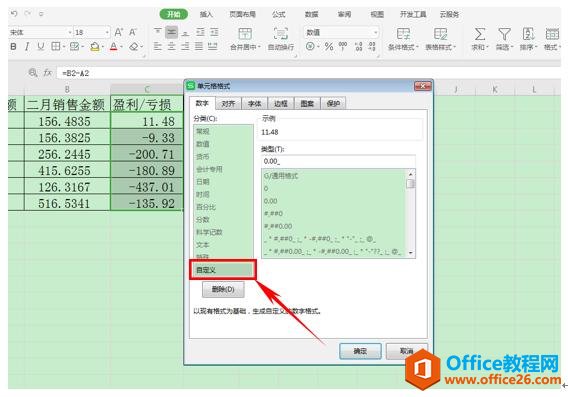Open the 视图 (View) ribbon tab
568x397 pixels.
pos(377,14)
